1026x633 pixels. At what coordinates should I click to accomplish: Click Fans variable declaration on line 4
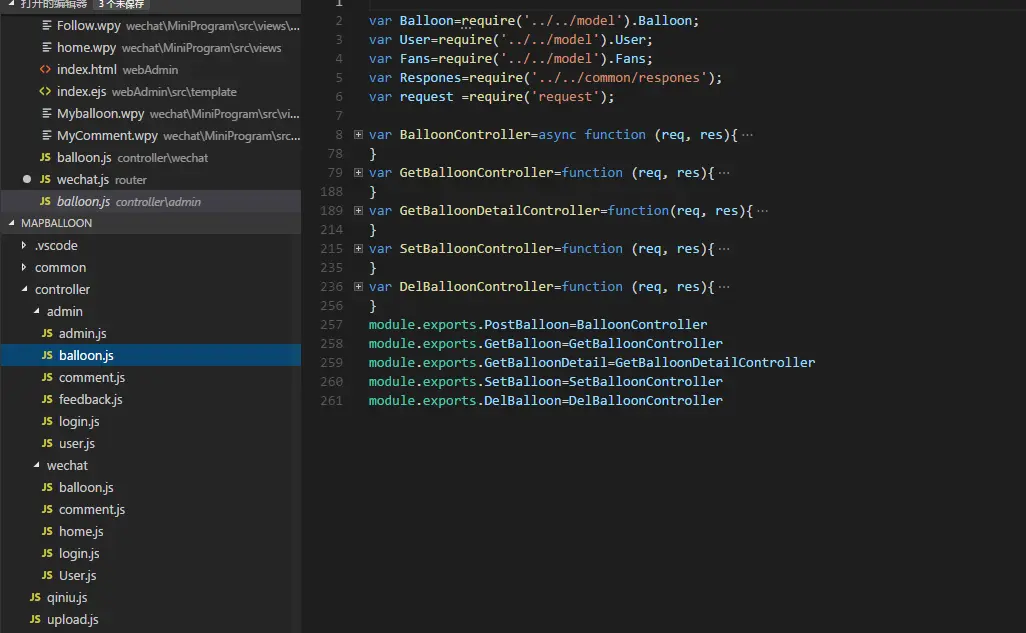pos(415,59)
